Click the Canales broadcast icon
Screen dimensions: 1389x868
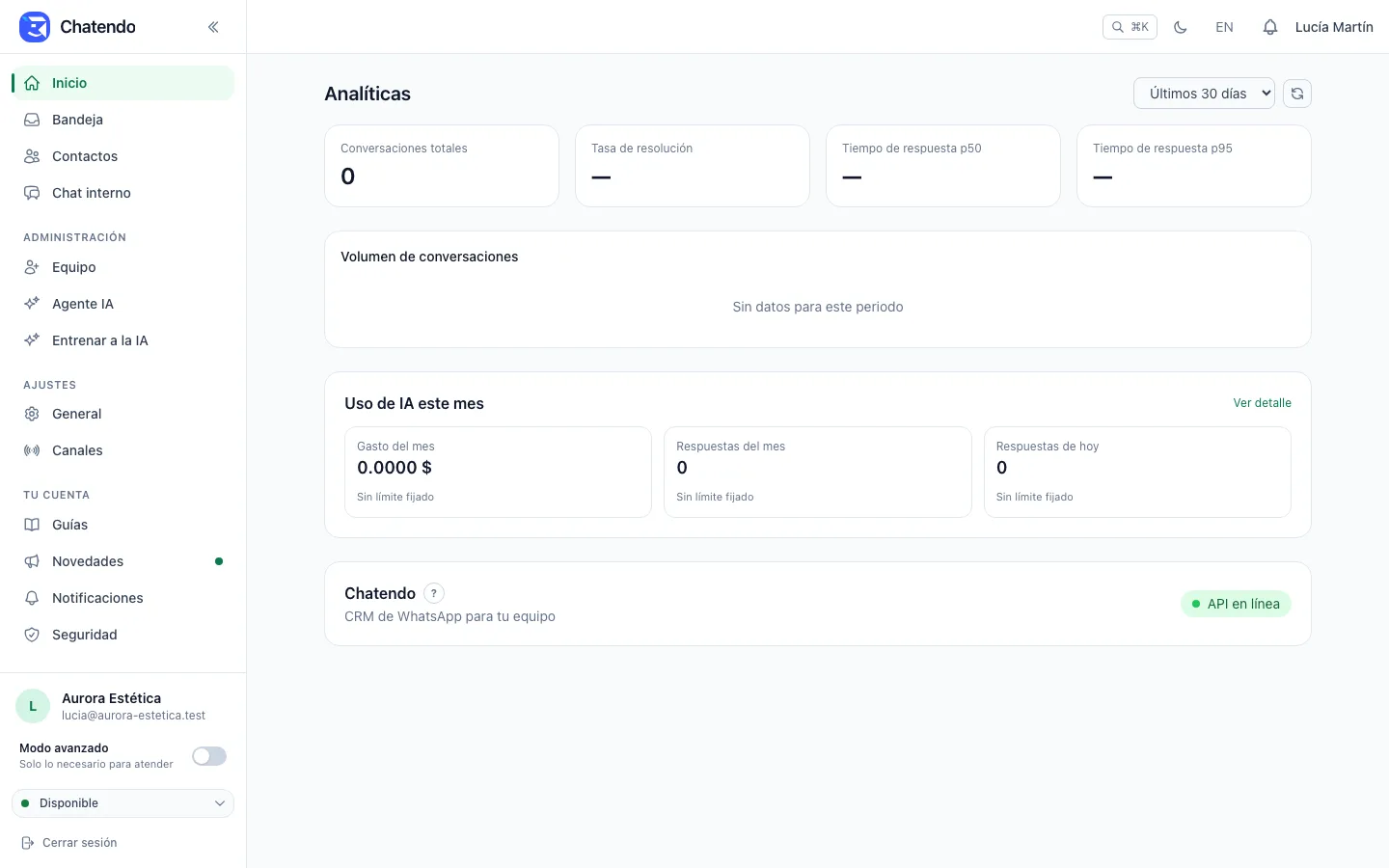coord(32,450)
